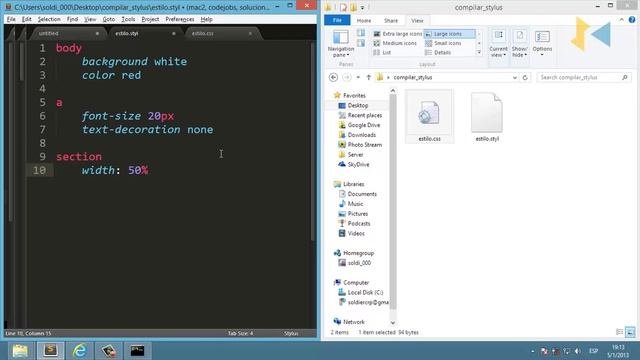Open the Goto menu in Sublime Text
This screenshot has height=360, width=640.
pos(109,19)
